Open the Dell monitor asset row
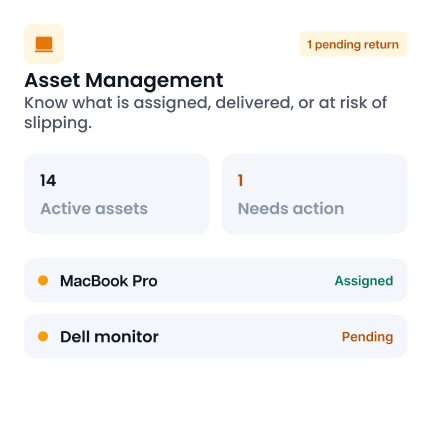 click(216, 336)
